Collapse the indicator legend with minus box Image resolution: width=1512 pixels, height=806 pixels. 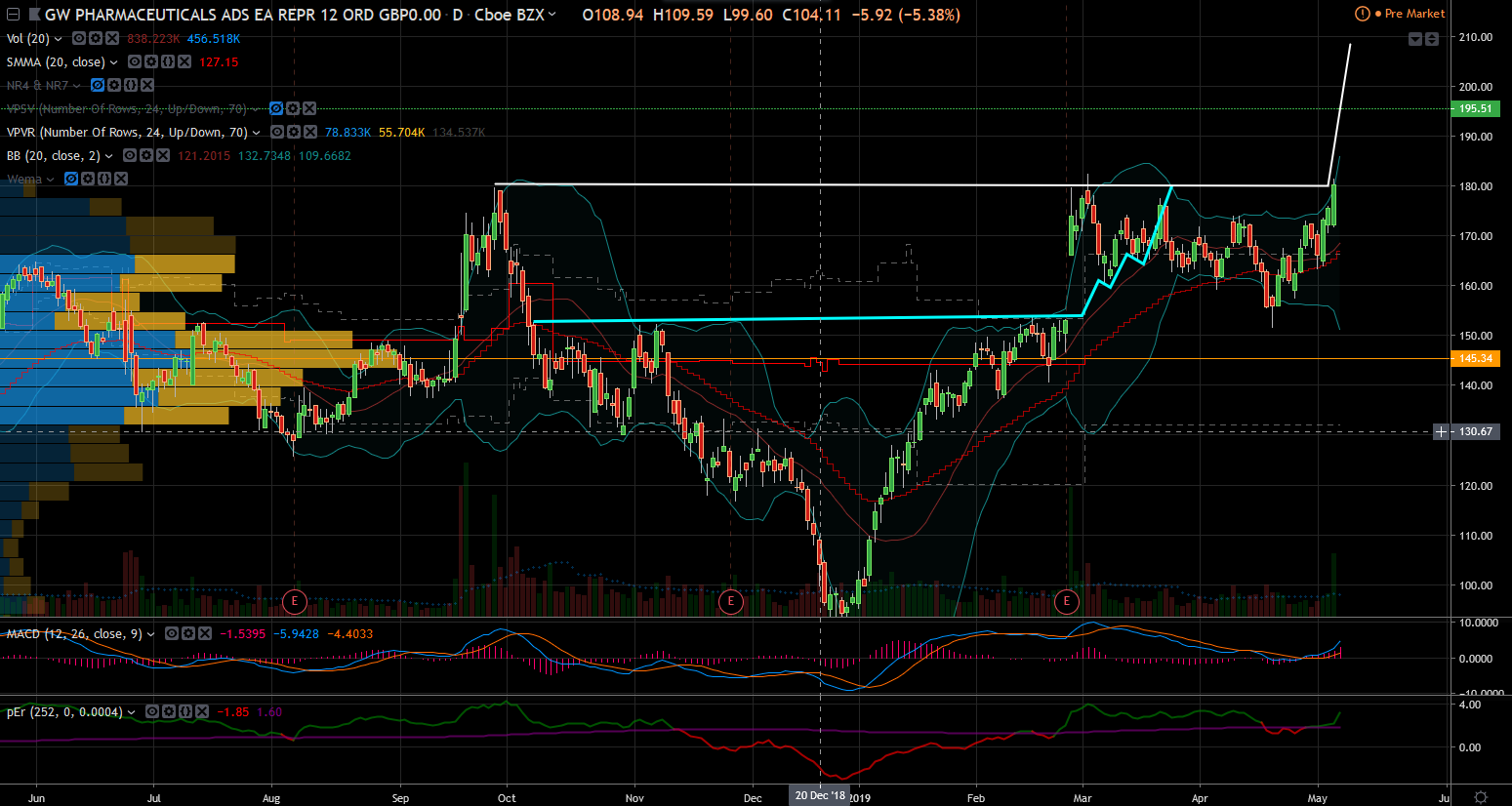pyautogui.click(x=12, y=15)
